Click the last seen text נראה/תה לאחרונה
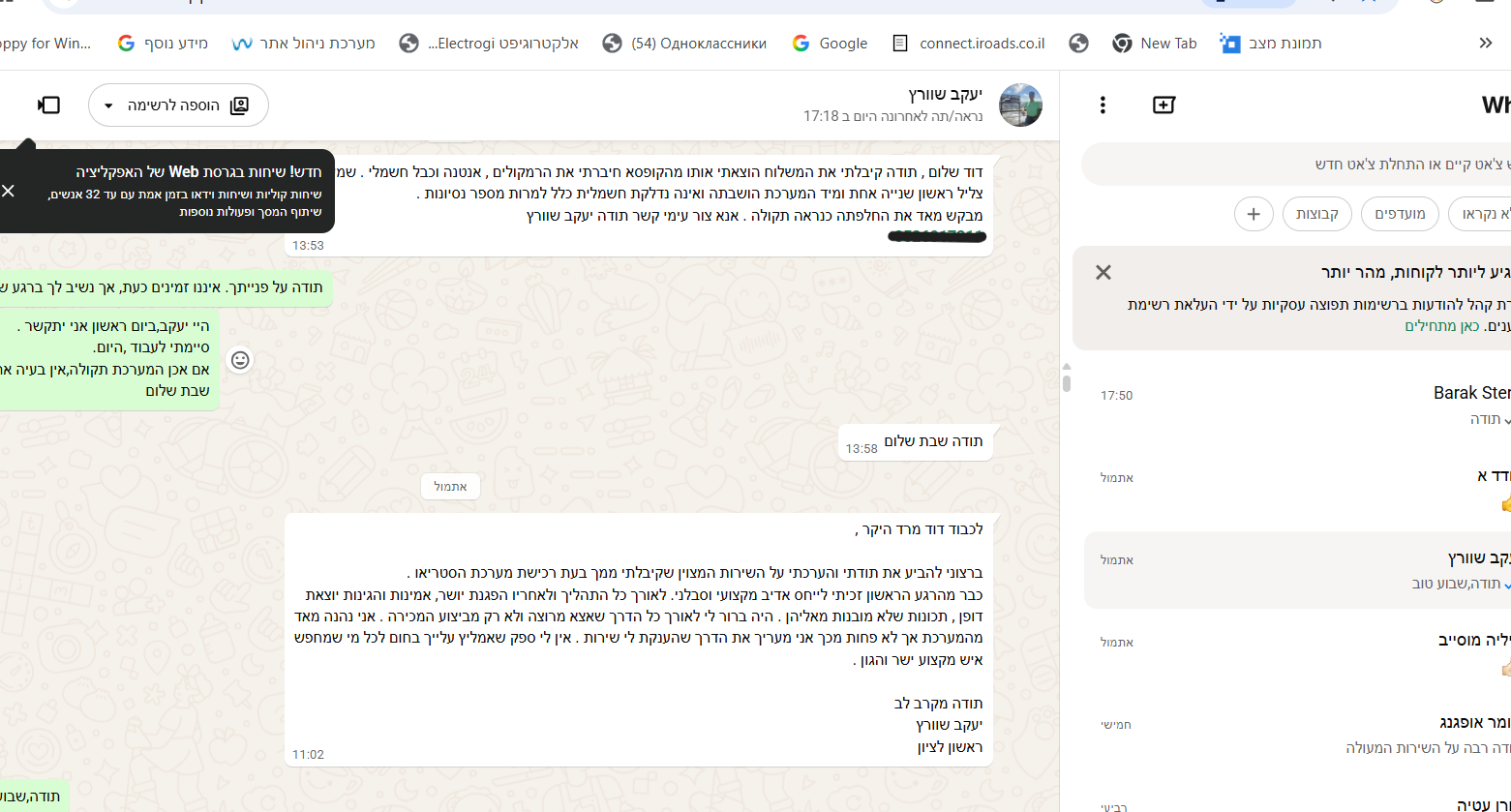The height and width of the screenshot is (812, 1511). [x=892, y=116]
